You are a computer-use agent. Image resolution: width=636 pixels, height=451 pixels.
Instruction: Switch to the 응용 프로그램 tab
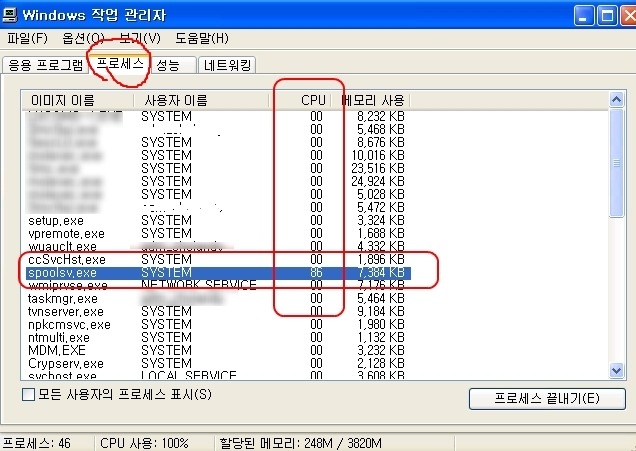pos(45,66)
